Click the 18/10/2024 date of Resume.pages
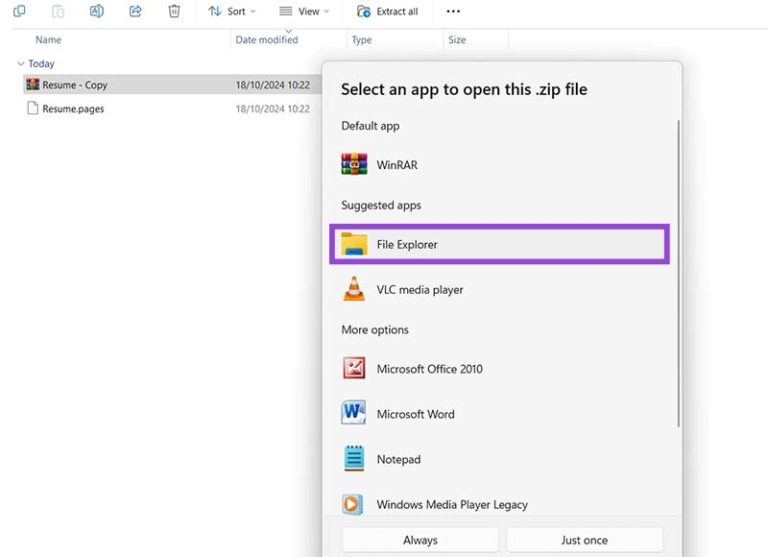Screen dimensions: 768x557 [x=272, y=109]
